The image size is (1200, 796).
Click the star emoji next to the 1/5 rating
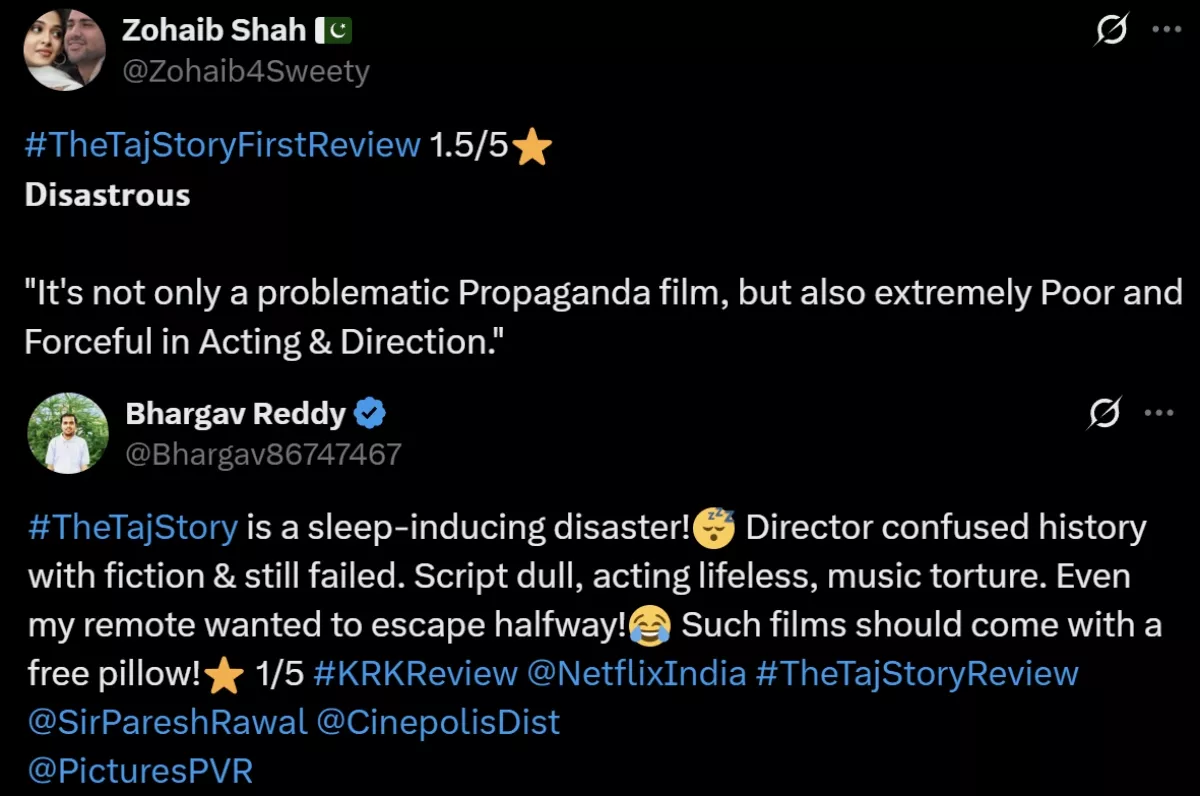[x=222, y=673]
